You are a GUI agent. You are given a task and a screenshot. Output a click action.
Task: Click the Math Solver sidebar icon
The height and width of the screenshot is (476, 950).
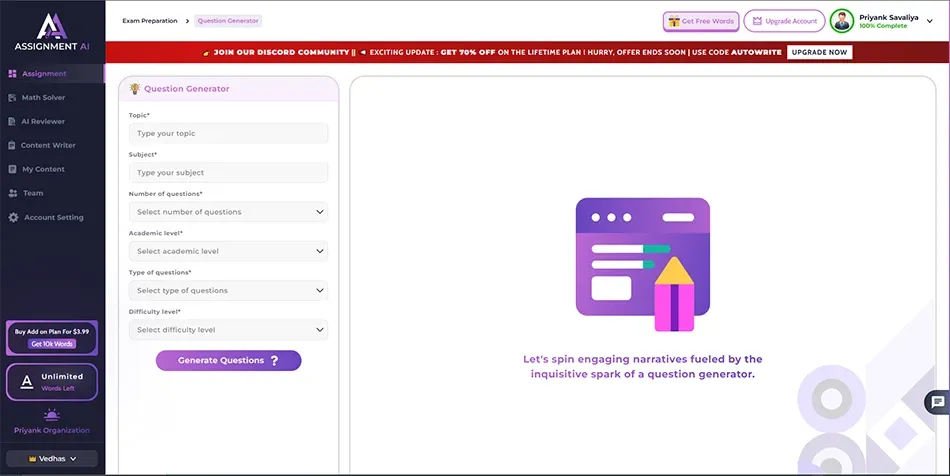point(12,98)
